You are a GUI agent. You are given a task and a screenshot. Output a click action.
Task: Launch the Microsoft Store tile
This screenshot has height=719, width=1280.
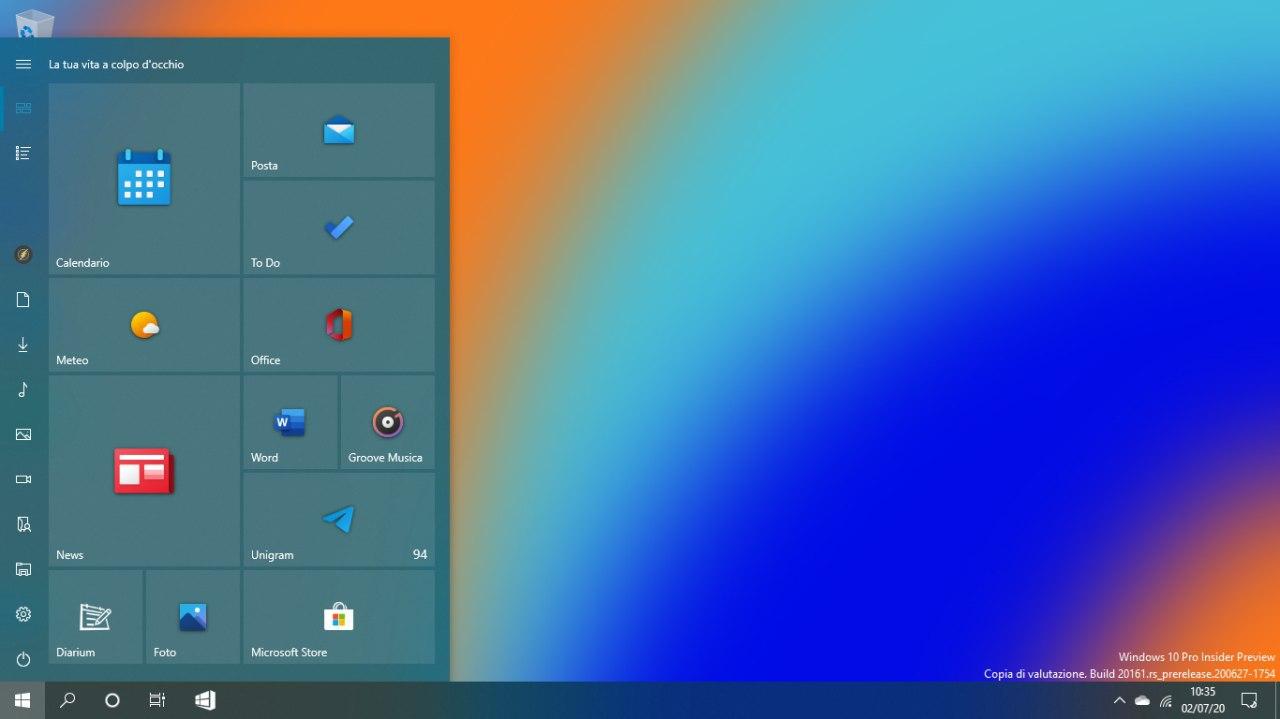click(x=339, y=617)
